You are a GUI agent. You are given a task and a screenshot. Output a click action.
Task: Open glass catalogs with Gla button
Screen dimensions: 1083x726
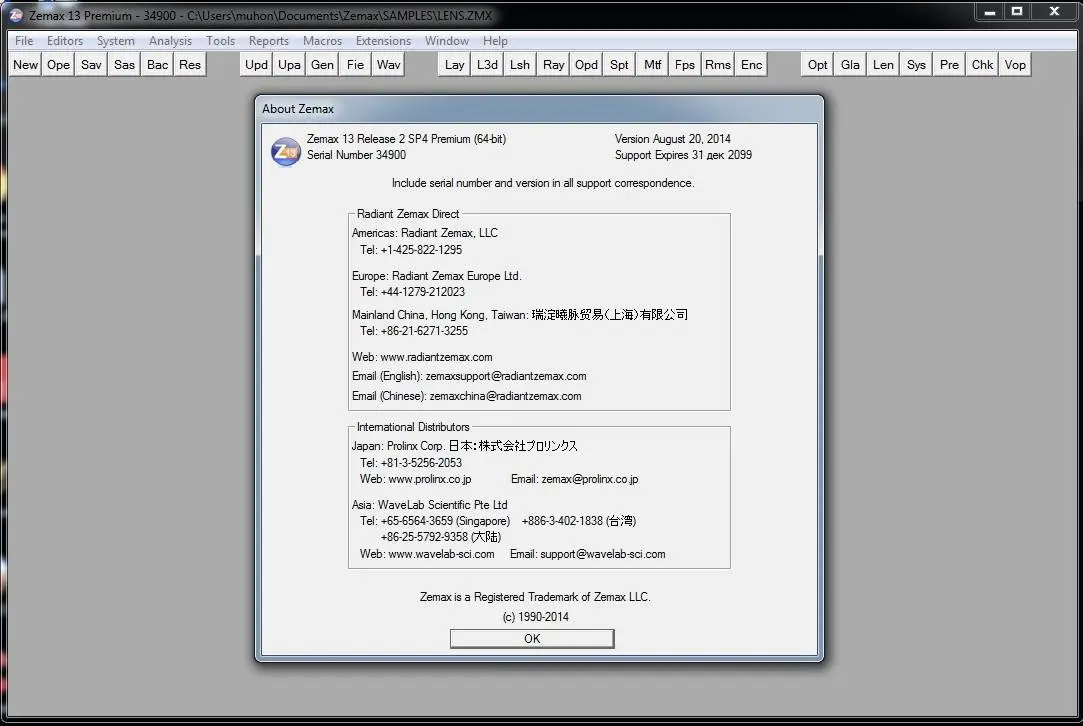pos(850,65)
